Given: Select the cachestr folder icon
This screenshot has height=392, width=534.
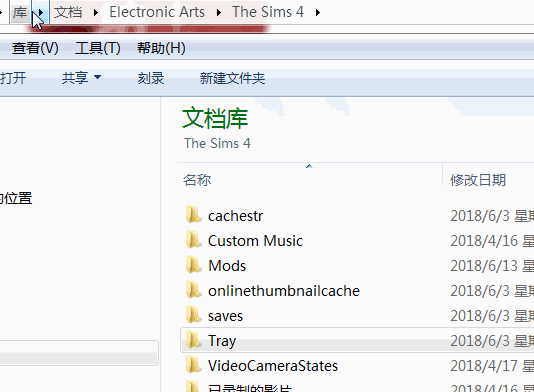Looking at the screenshot, I should [194, 215].
